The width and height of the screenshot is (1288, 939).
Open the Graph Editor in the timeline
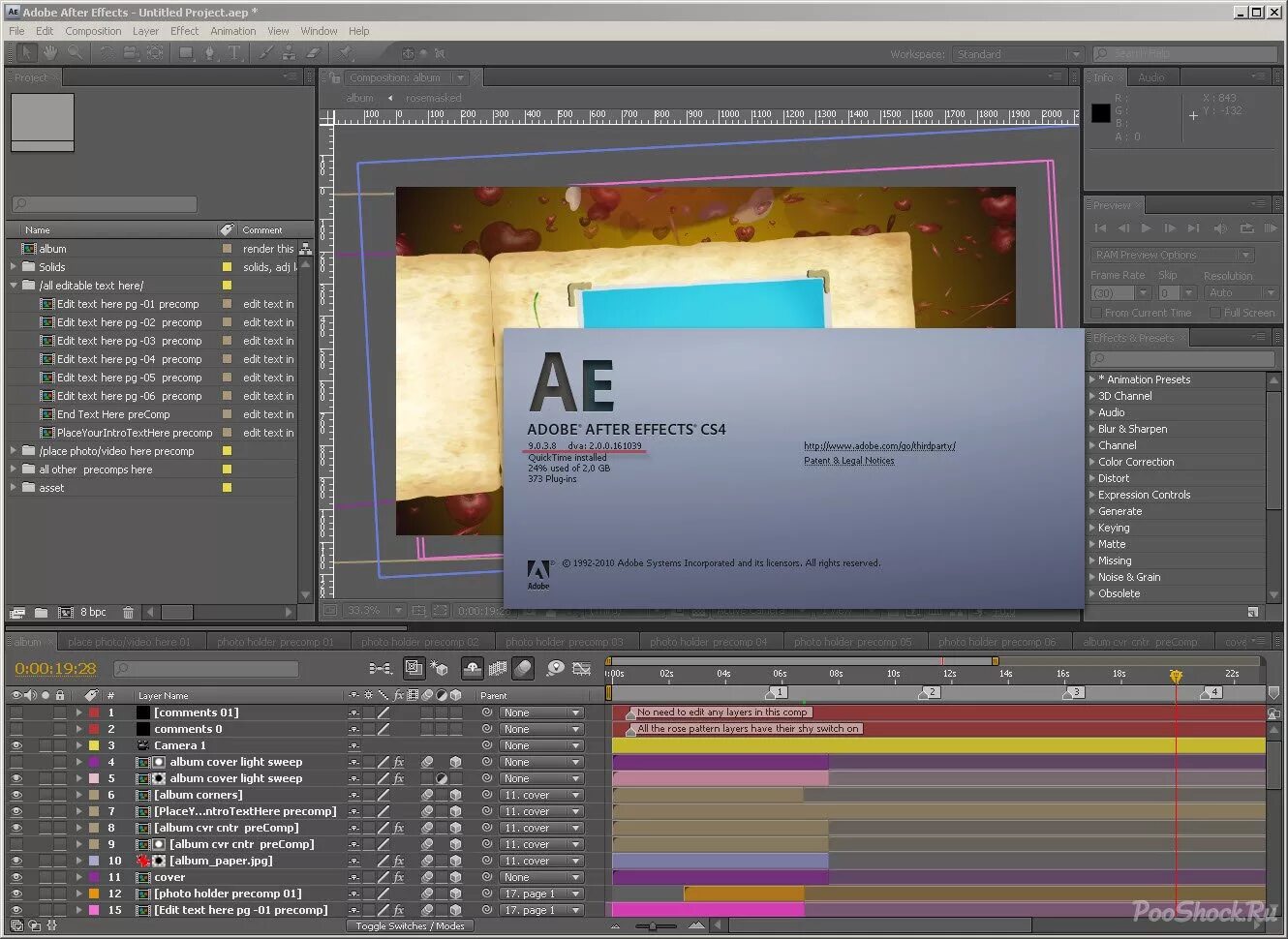coord(580,668)
